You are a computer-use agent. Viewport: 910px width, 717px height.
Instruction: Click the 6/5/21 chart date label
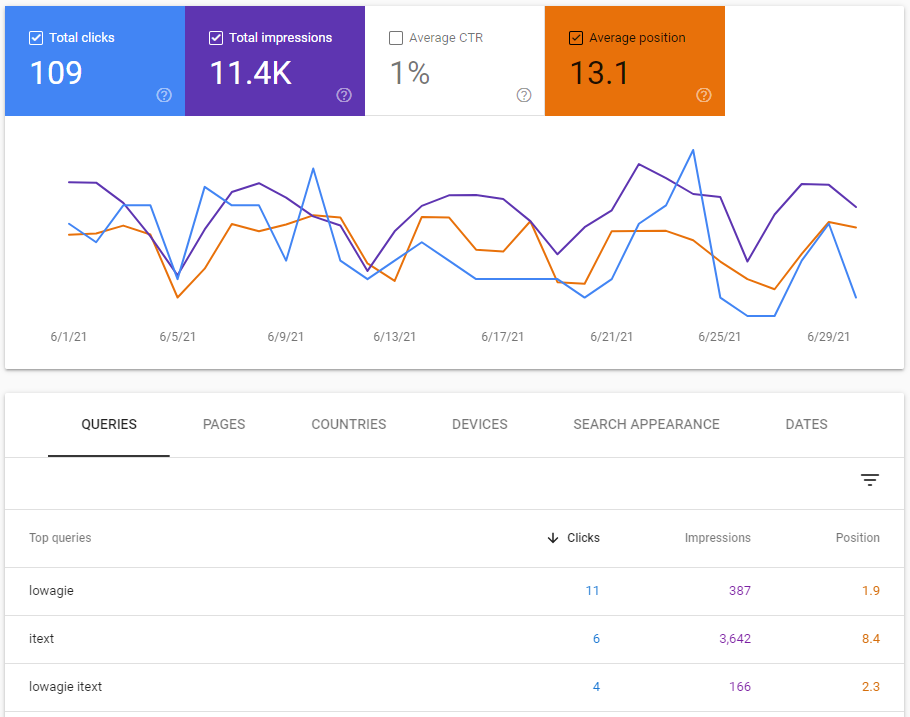tap(178, 337)
